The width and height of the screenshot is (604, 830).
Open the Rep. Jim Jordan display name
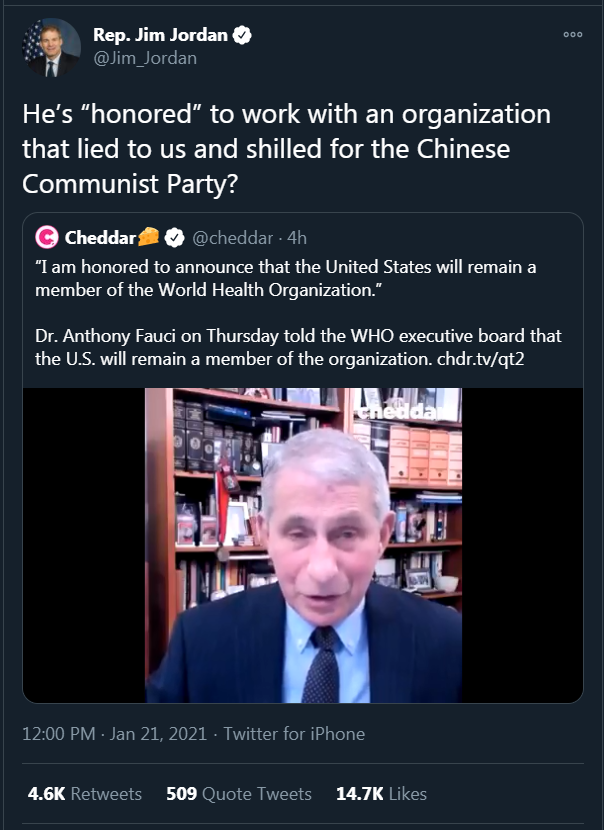click(x=160, y=35)
